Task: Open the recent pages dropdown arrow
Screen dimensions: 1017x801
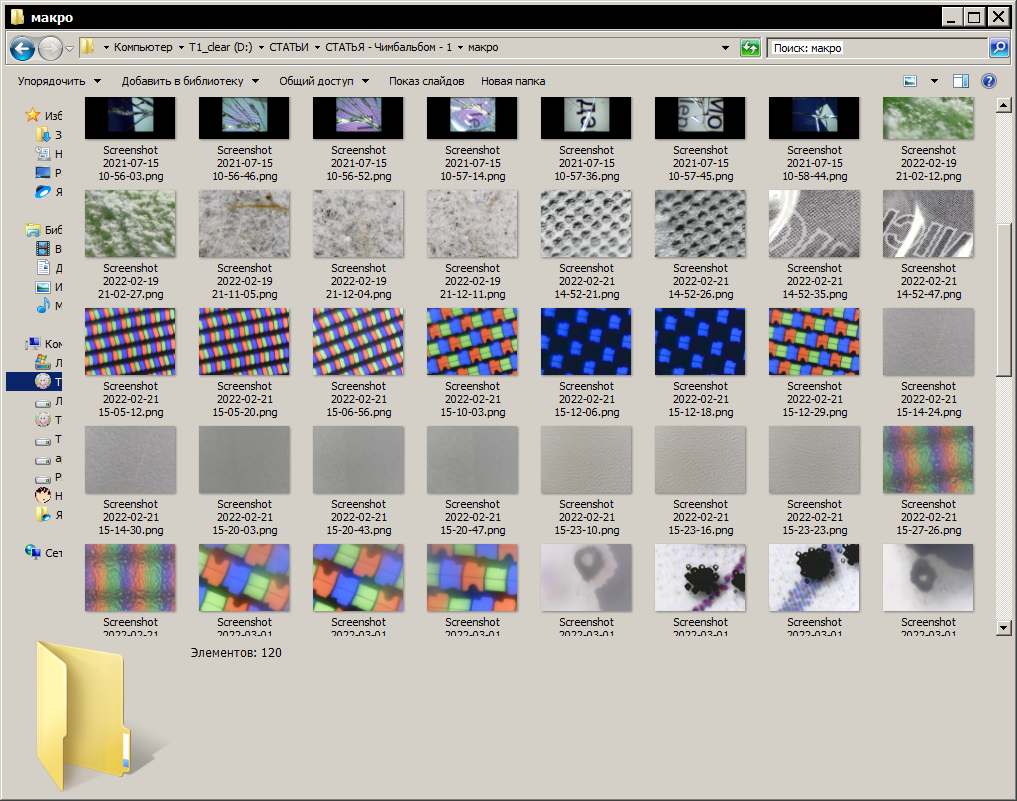Action: 70,48
